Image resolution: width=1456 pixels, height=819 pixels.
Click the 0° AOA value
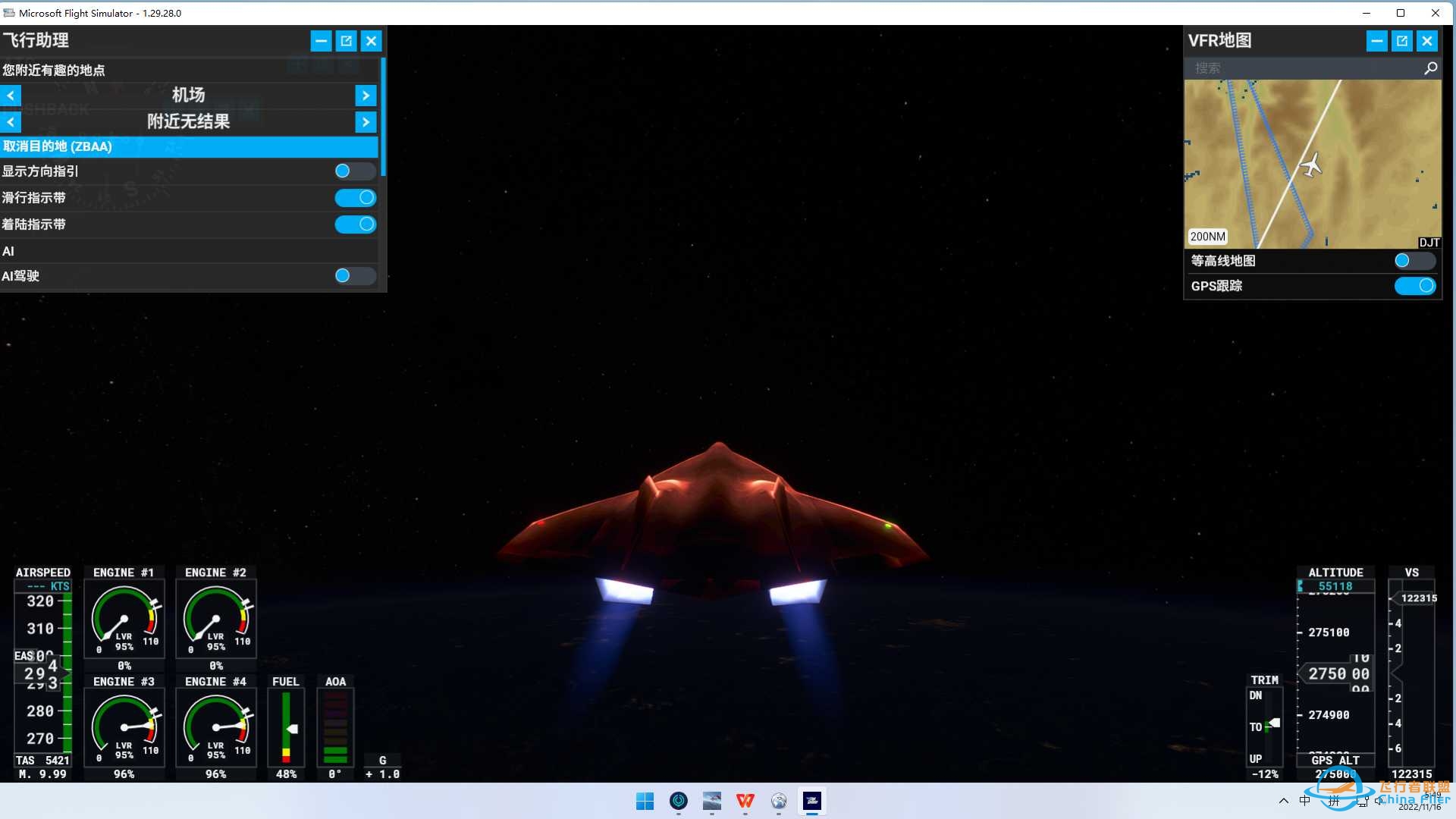(334, 774)
